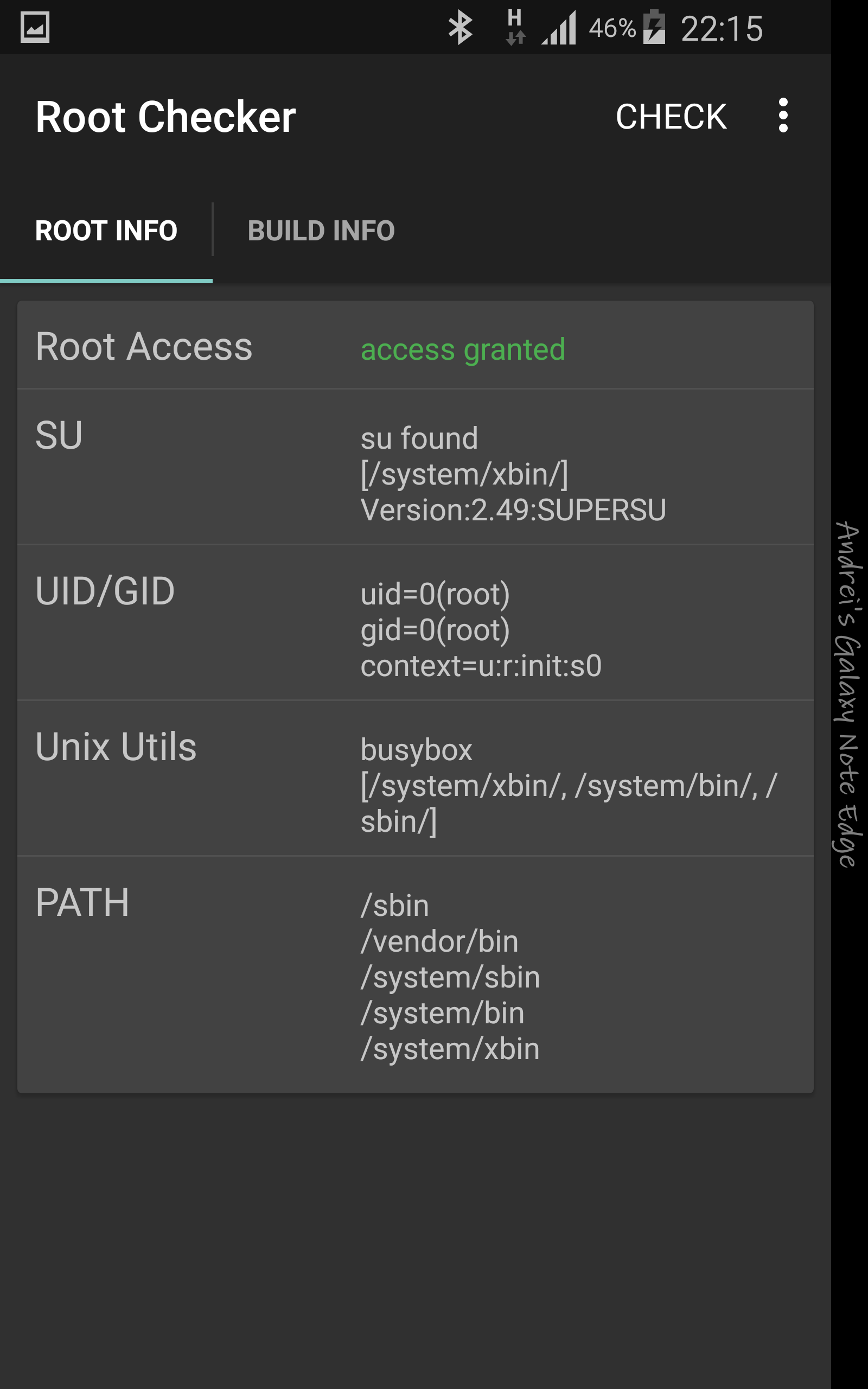Screen dimensions: 868x1389
Task: Tap the 46% battery percentage text
Action: [x=612, y=28]
